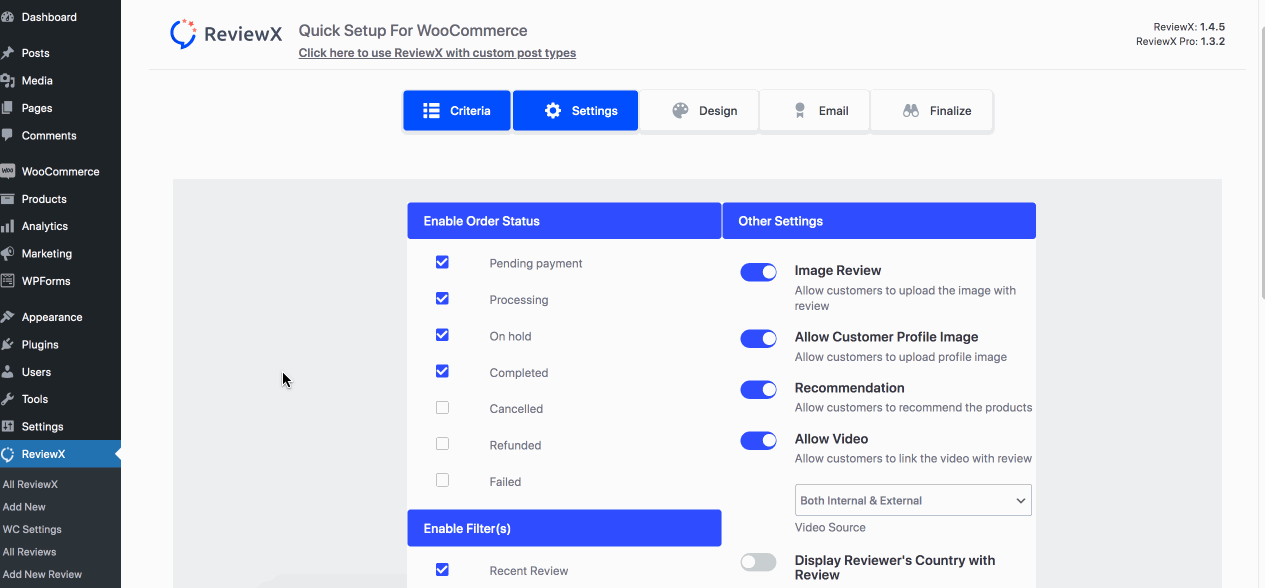Disable Allow Customer Profile Image toggle
Image resolution: width=1265 pixels, height=588 pixels.
click(758, 339)
